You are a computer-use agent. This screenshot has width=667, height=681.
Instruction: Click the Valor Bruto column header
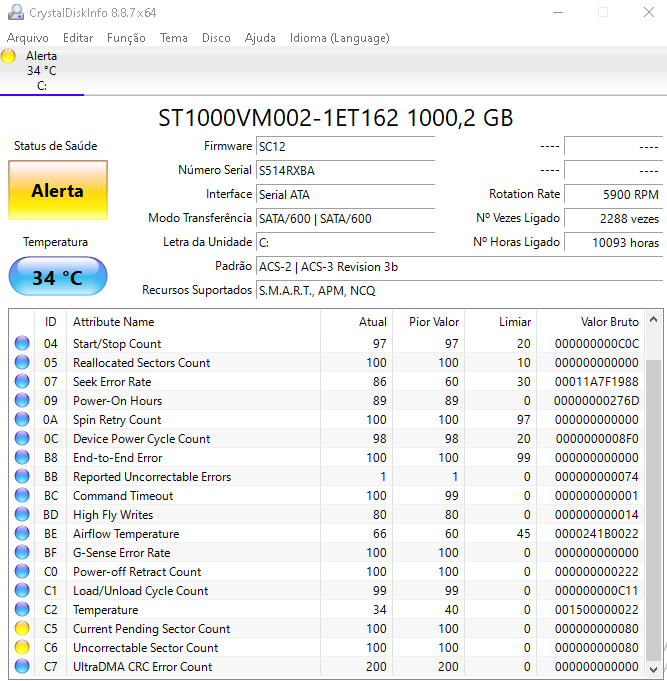coord(591,322)
